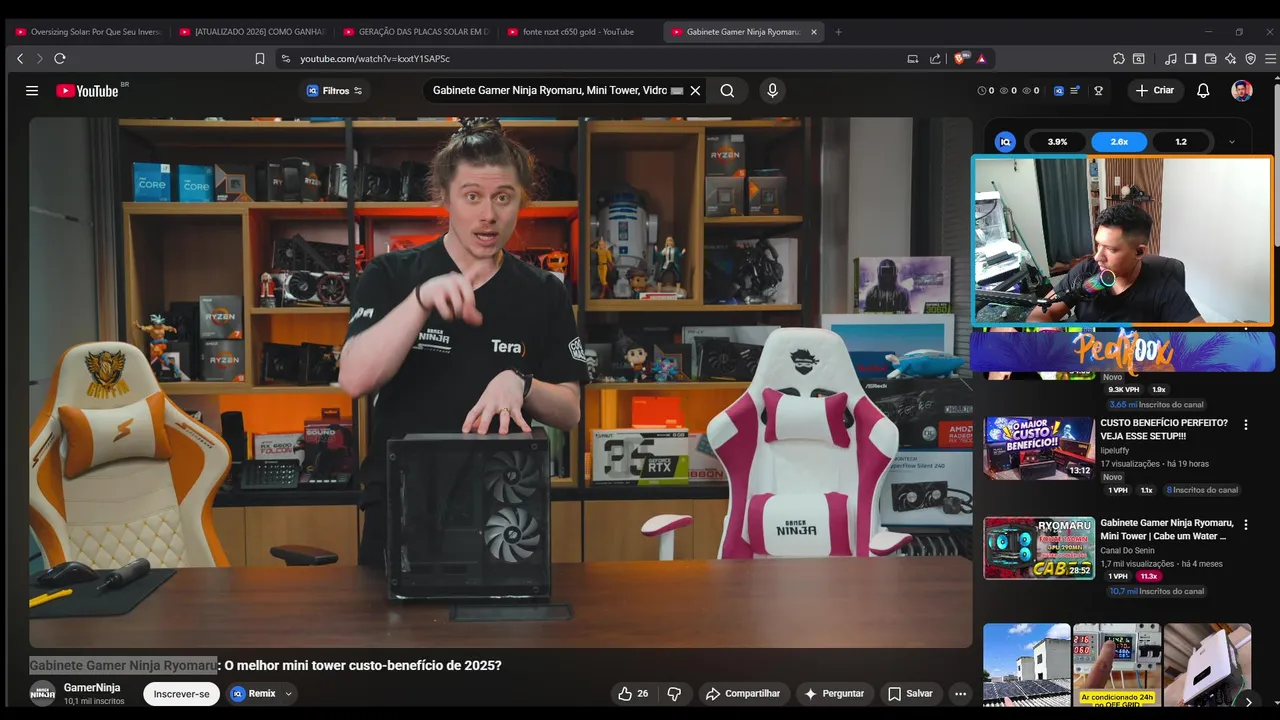Share video with Compartilhar
The image size is (1280, 720).
coord(743,694)
